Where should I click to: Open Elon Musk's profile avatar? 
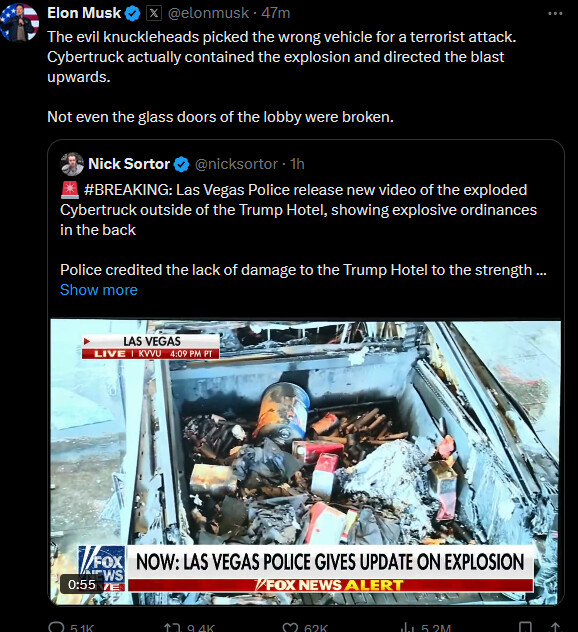point(19,22)
